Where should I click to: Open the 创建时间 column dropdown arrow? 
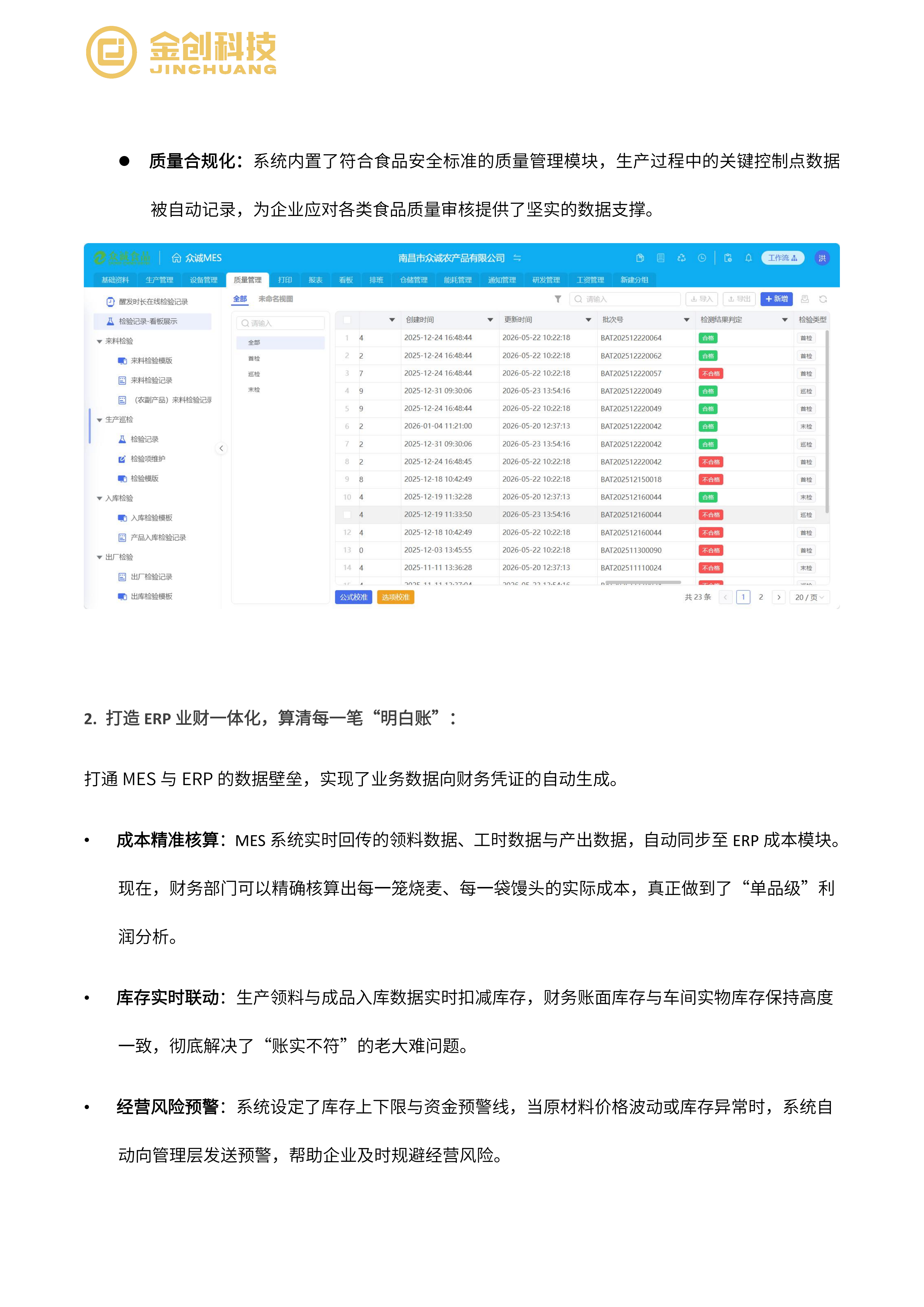pyautogui.click(x=490, y=320)
